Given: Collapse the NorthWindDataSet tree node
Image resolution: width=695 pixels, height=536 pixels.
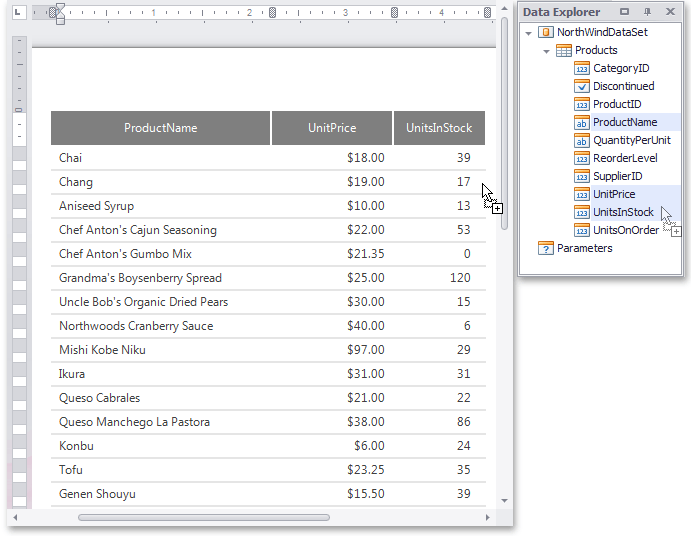Looking at the screenshot, I should point(528,33).
